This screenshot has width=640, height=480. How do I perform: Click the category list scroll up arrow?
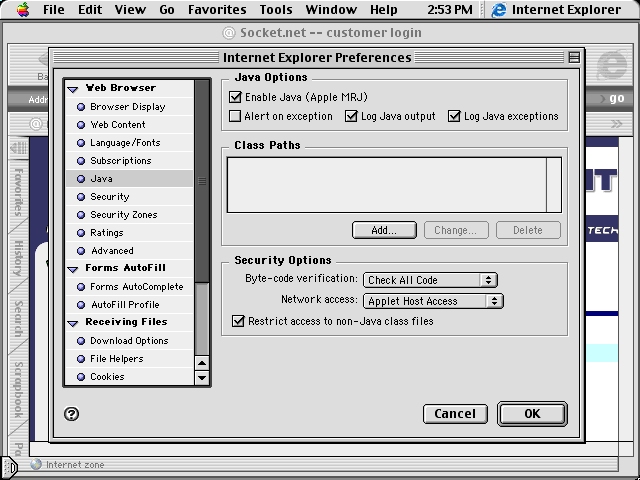click(202, 363)
